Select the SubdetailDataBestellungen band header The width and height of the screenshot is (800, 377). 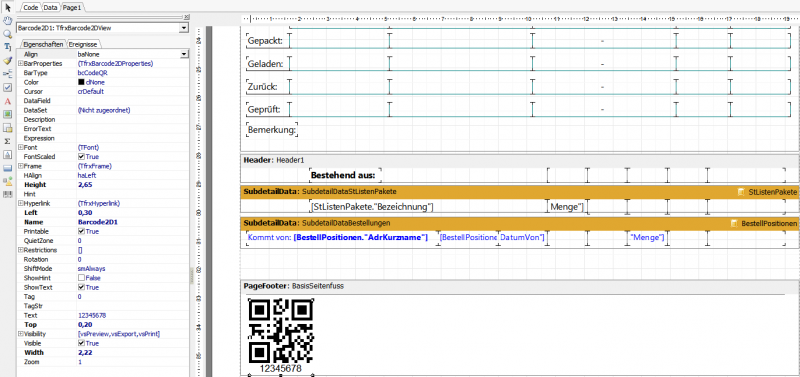point(519,223)
